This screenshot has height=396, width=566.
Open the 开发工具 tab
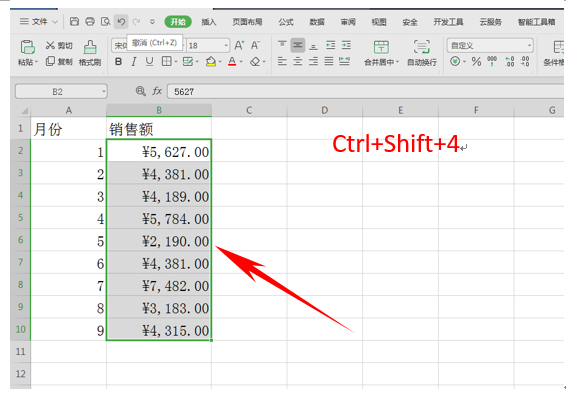pyautogui.click(x=448, y=22)
